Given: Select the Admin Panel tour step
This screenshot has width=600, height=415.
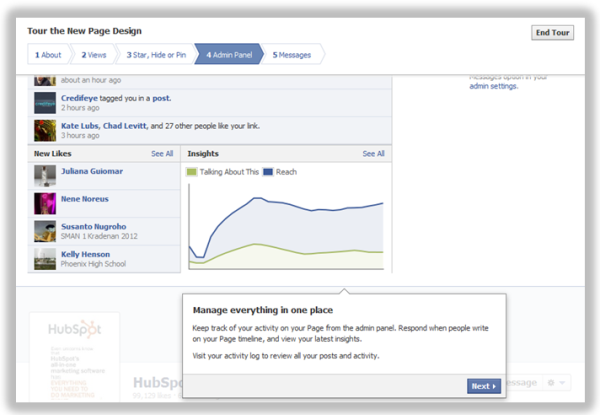Looking at the screenshot, I should pyautogui.click(x=228, y=54).
